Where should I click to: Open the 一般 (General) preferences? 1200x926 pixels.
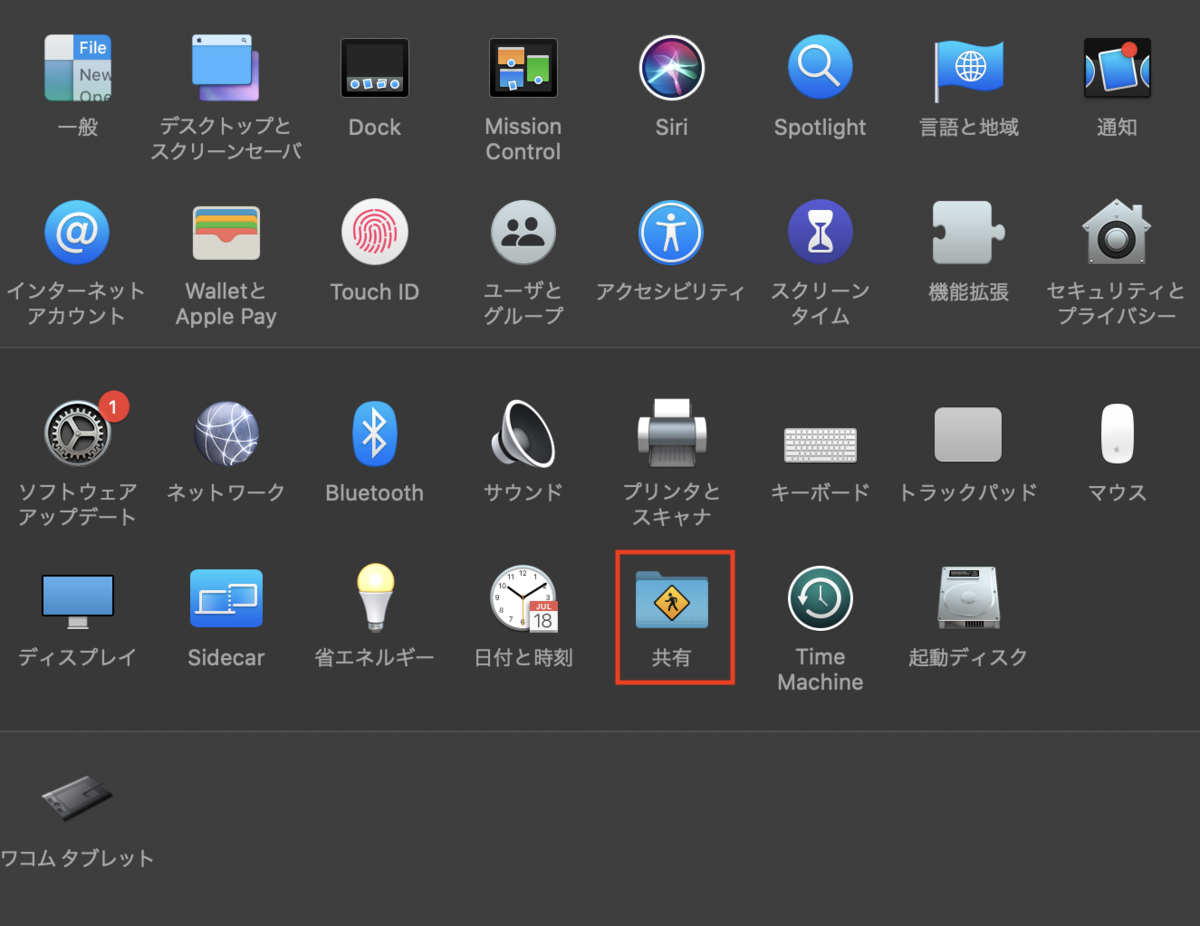click(78, 68)
